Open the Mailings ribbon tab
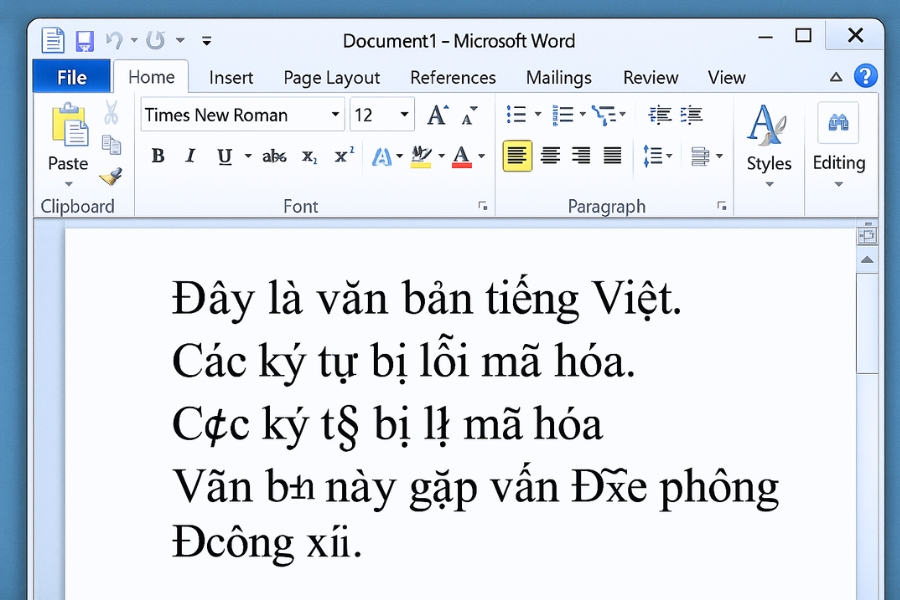Image resolution: width=900 pixels, height=600 pixels. (x=558, y=77)
